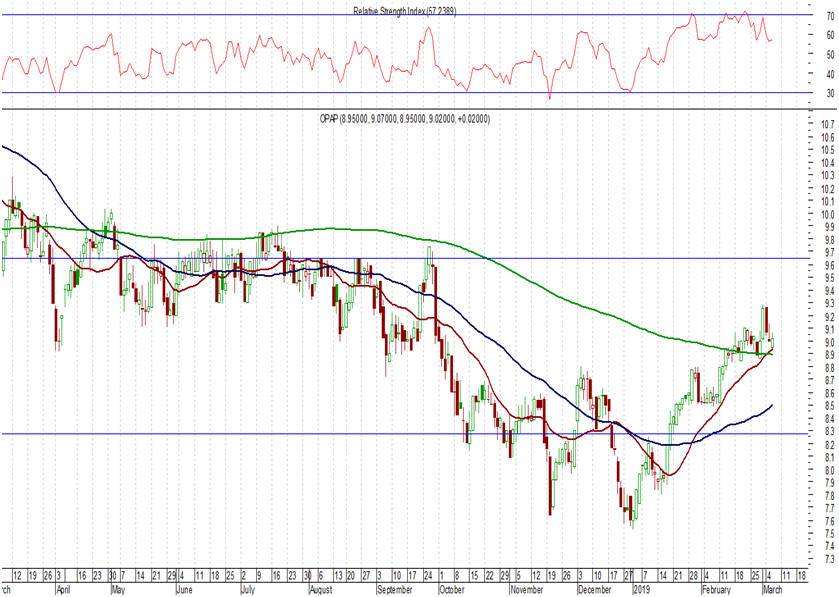
Task: Click price axis label 7.3
Action: (829, 560)
